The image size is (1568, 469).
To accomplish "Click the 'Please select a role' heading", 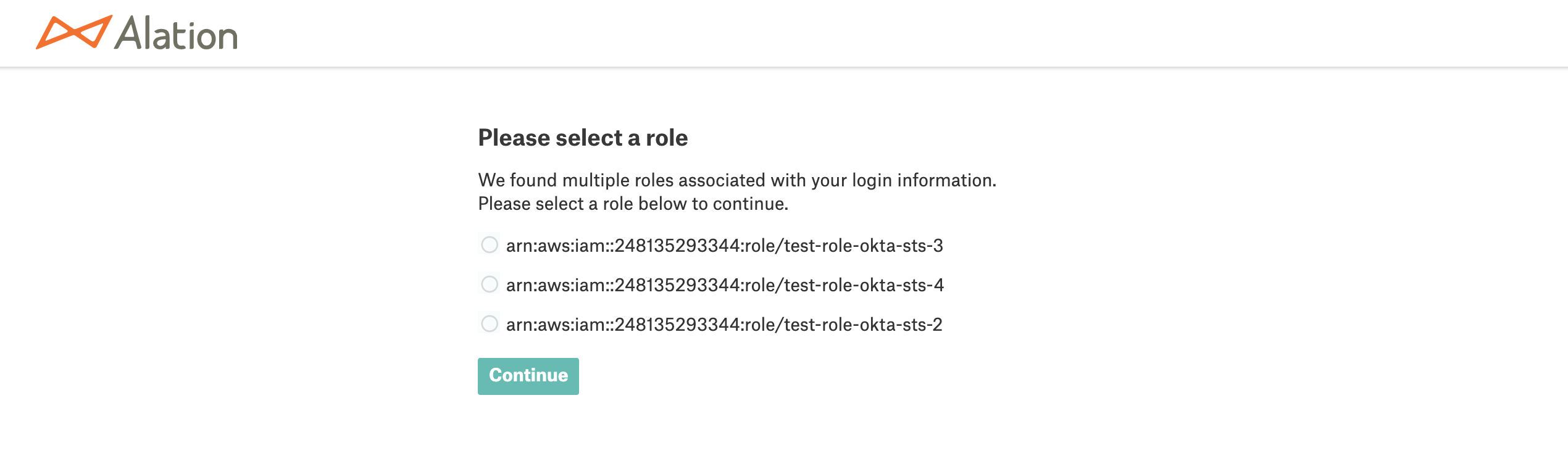I will pos(583,138).
